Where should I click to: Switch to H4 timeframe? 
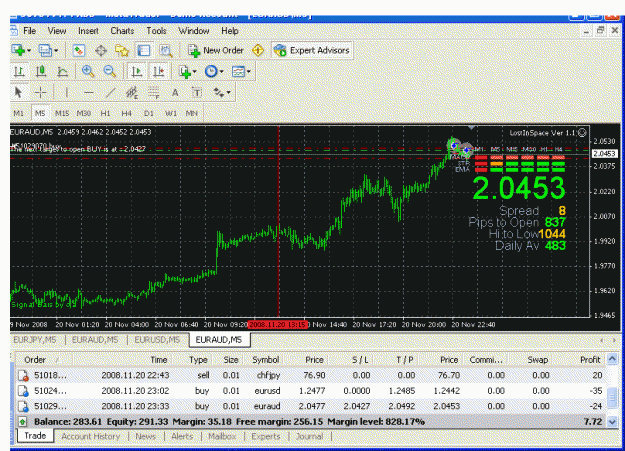(x=127, y=113)
